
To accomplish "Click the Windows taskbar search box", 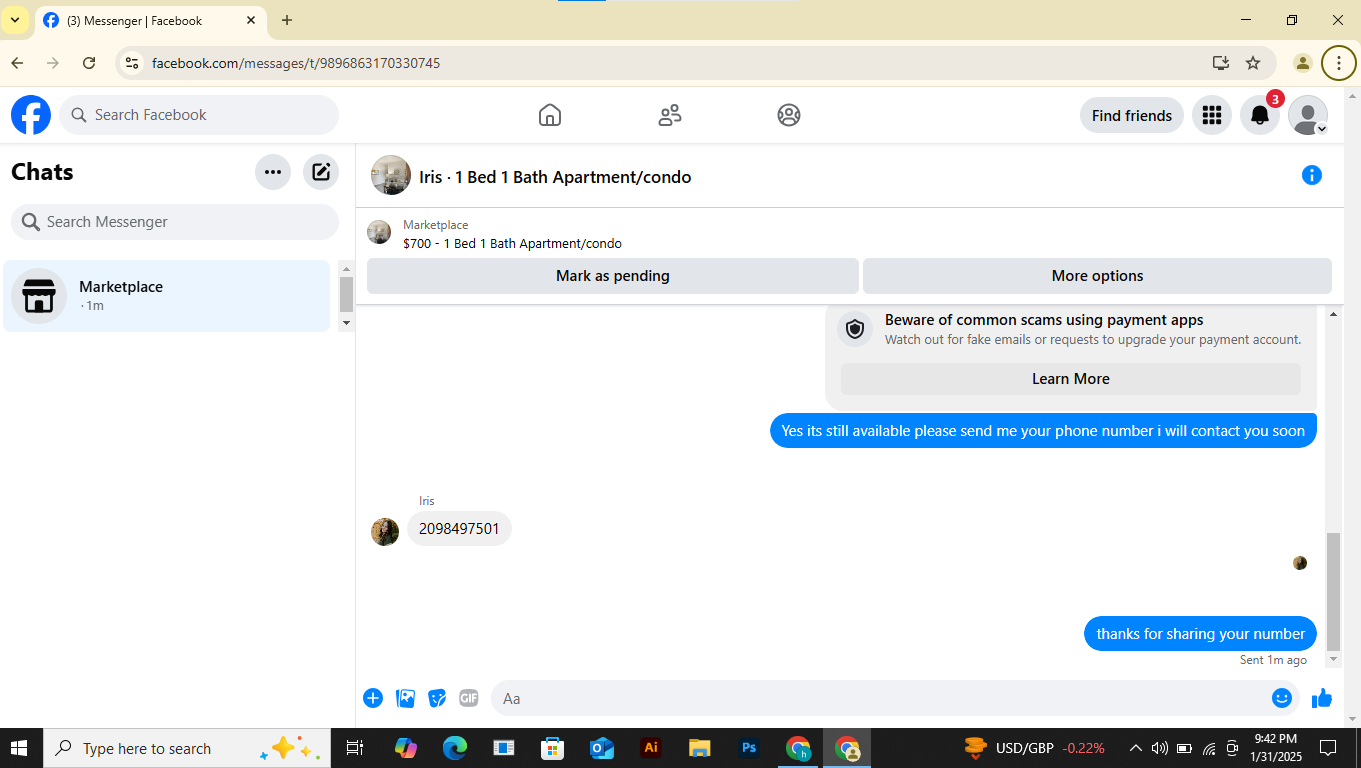I will click(x=186, y=748).
